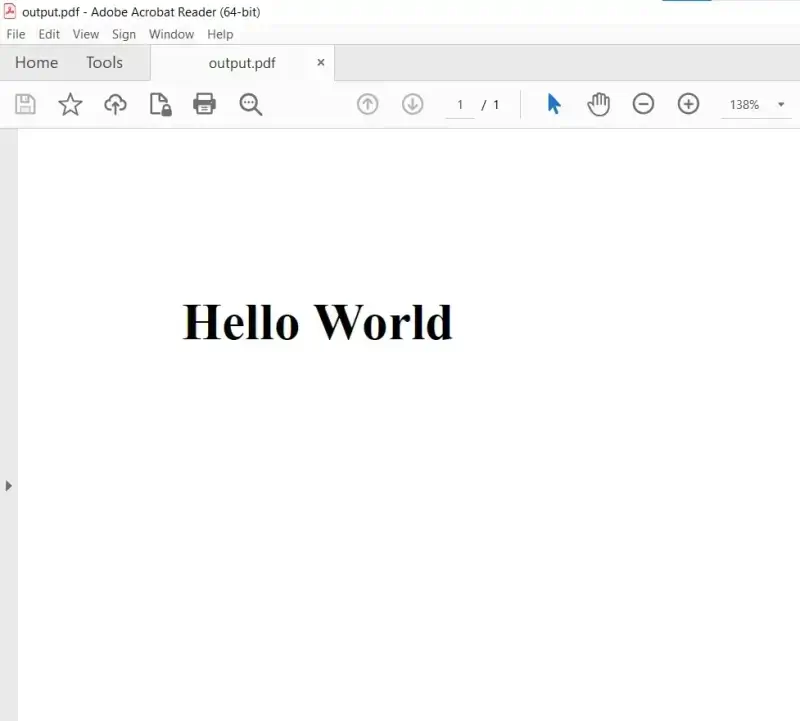This screenshot has width=800, height=721.
Task: Go to next page arrow
Action: 412,104
